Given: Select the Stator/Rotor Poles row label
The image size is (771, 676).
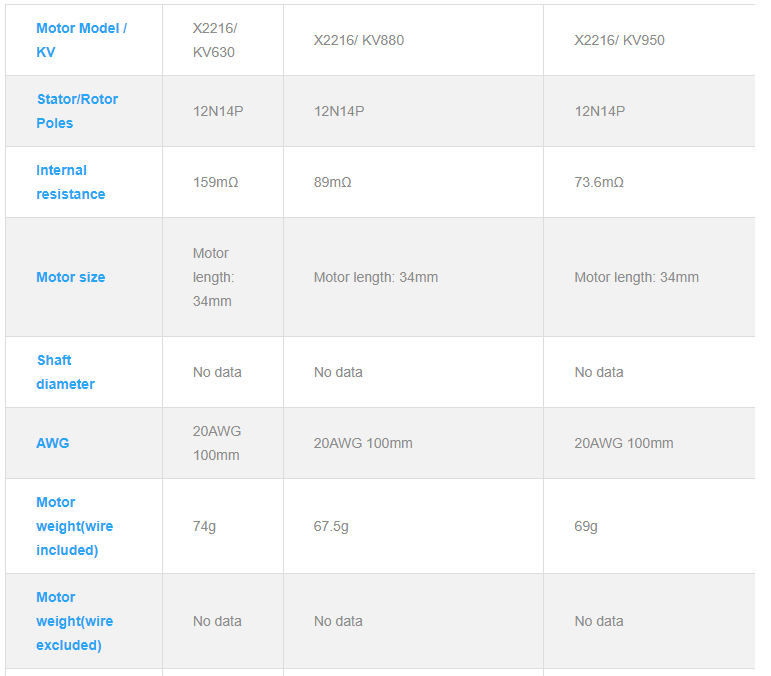Looking at the screenshot, I should tap(77, 111).
